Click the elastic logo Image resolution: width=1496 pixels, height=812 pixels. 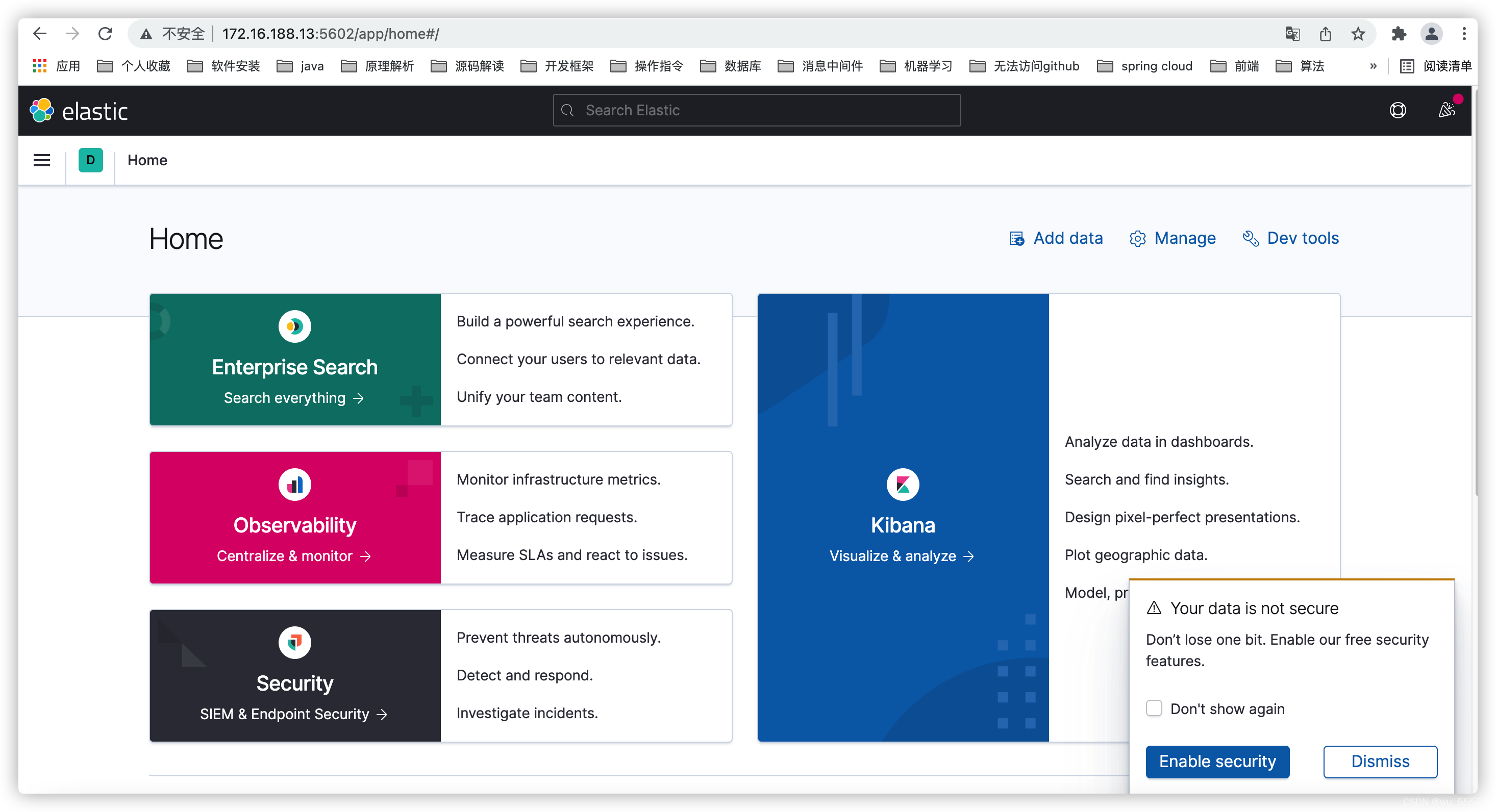79,110
